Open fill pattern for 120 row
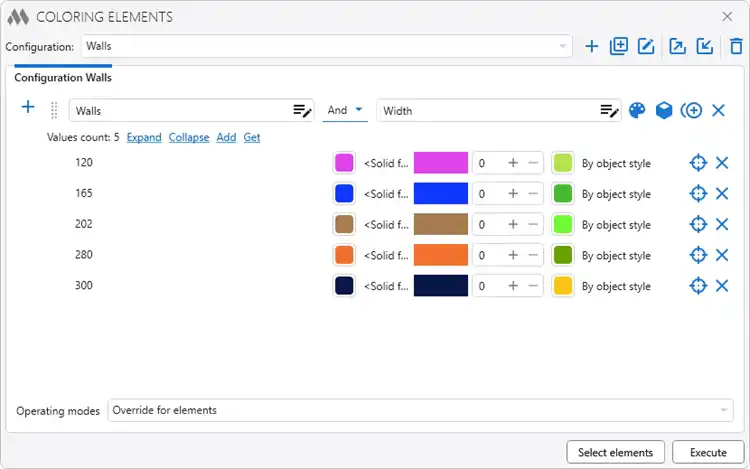The image size is (750, 469). (386, 164)
